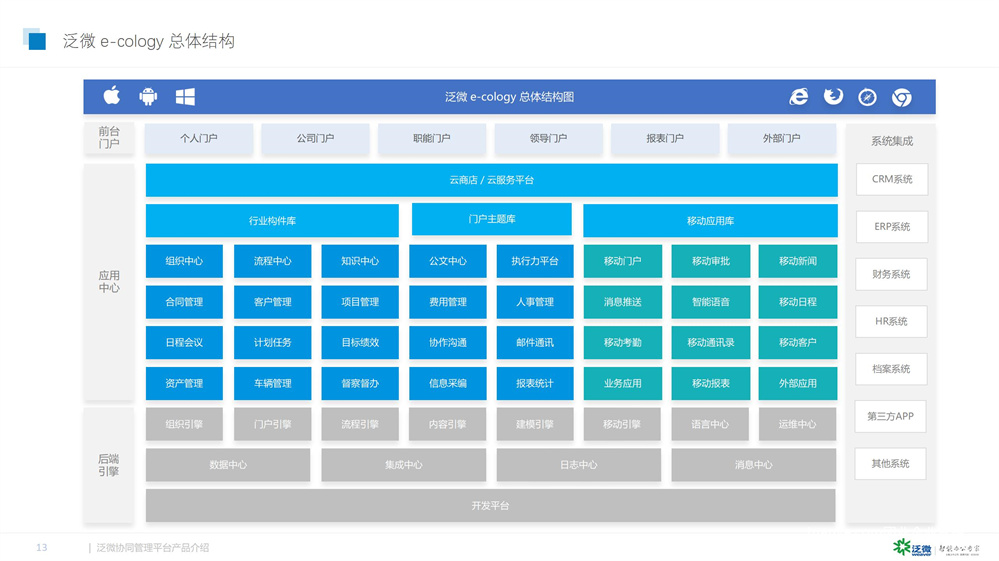Image resolution: width=999 pixels, height=561 pixels.
Task: Select the 协作沟通 tile
Action: [448, 343]
